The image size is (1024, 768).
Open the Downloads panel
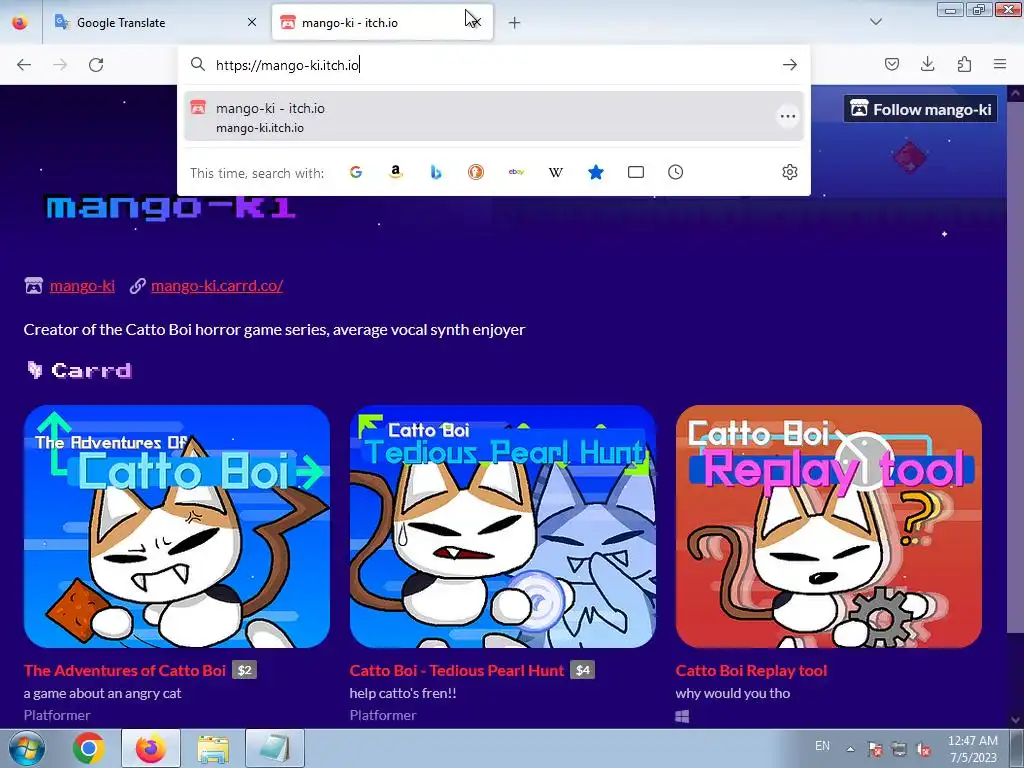tap(927, 64)
